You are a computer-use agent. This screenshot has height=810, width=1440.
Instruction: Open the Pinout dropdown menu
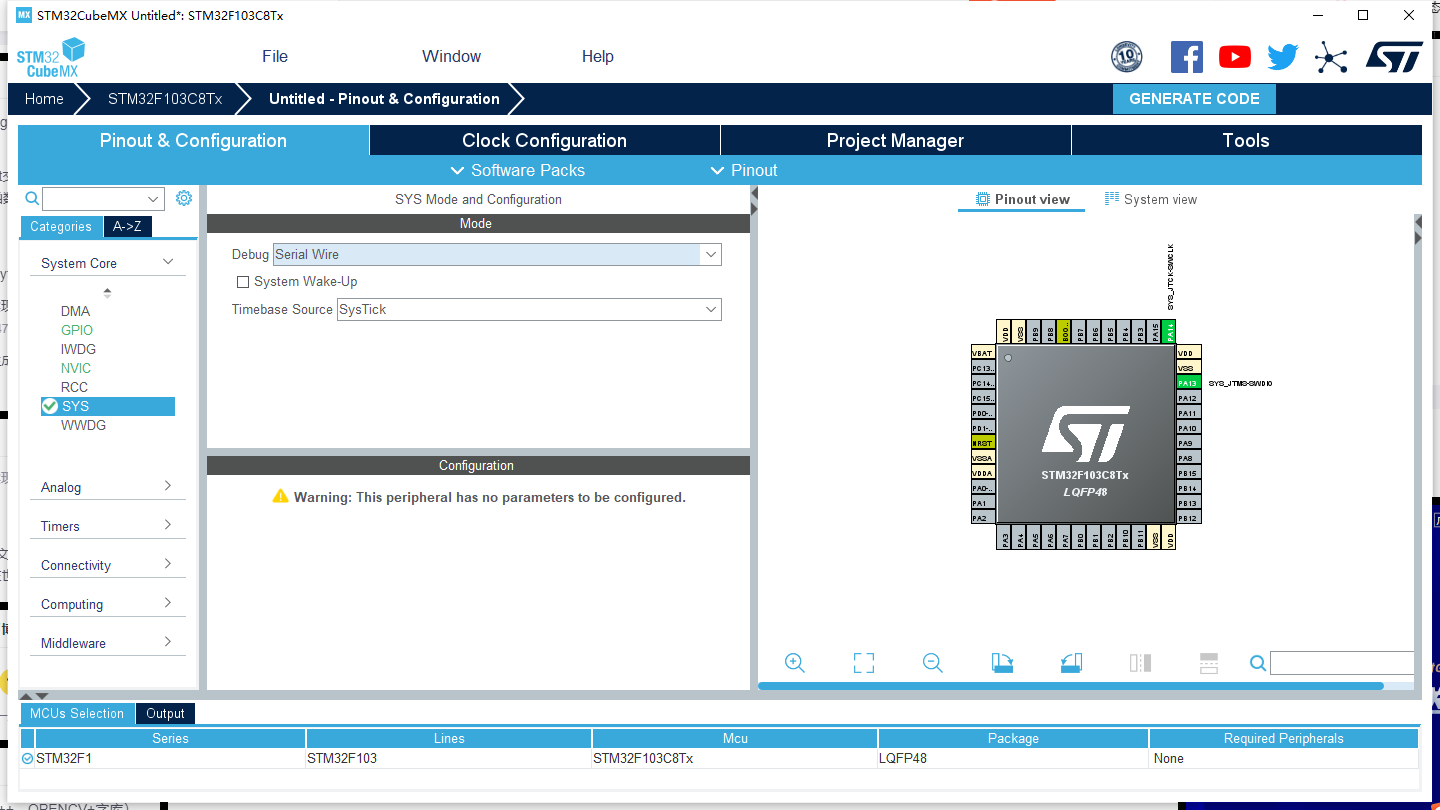point(744,170)
